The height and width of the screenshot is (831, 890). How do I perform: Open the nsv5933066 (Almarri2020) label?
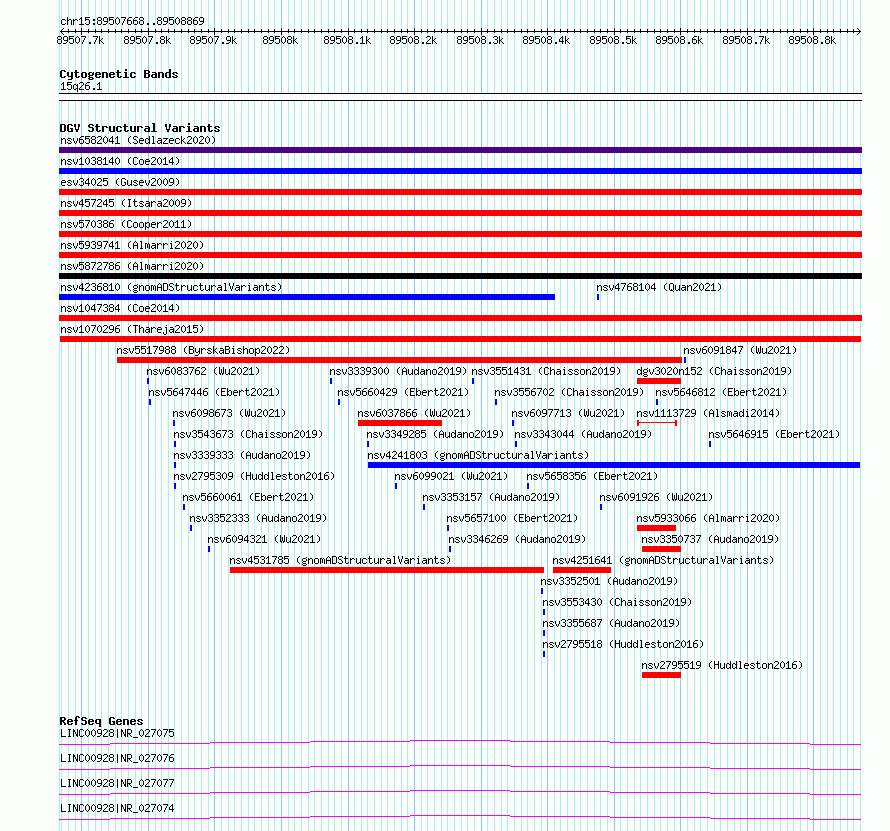click(x=708, y=518)
